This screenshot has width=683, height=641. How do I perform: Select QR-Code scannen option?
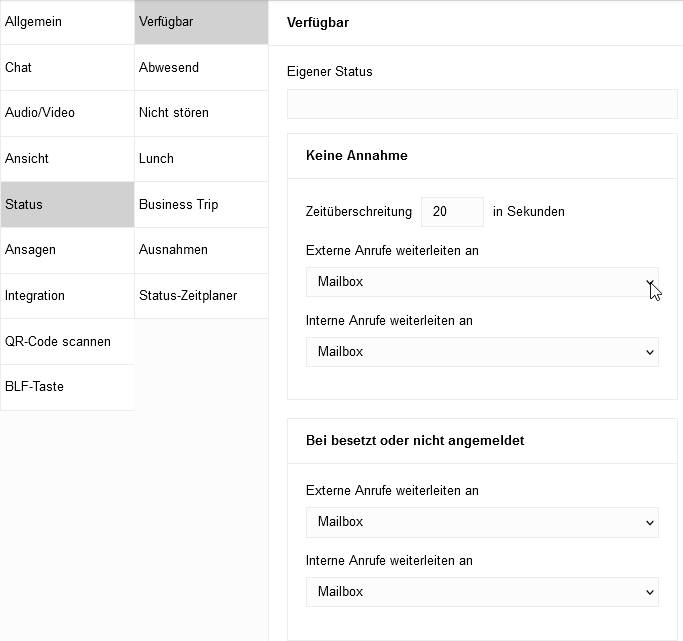67,342
